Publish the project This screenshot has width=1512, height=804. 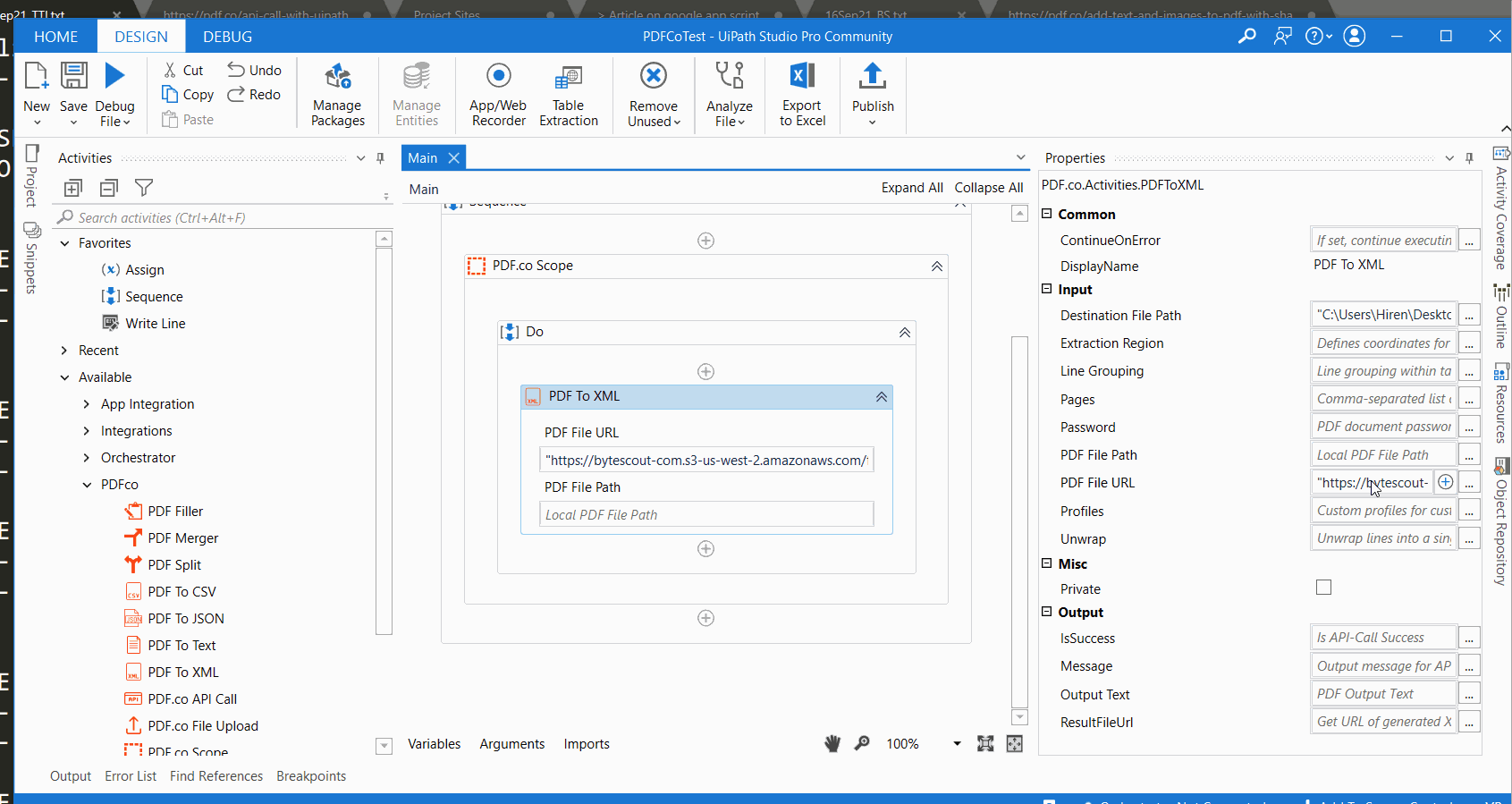(x=873, y=95)
